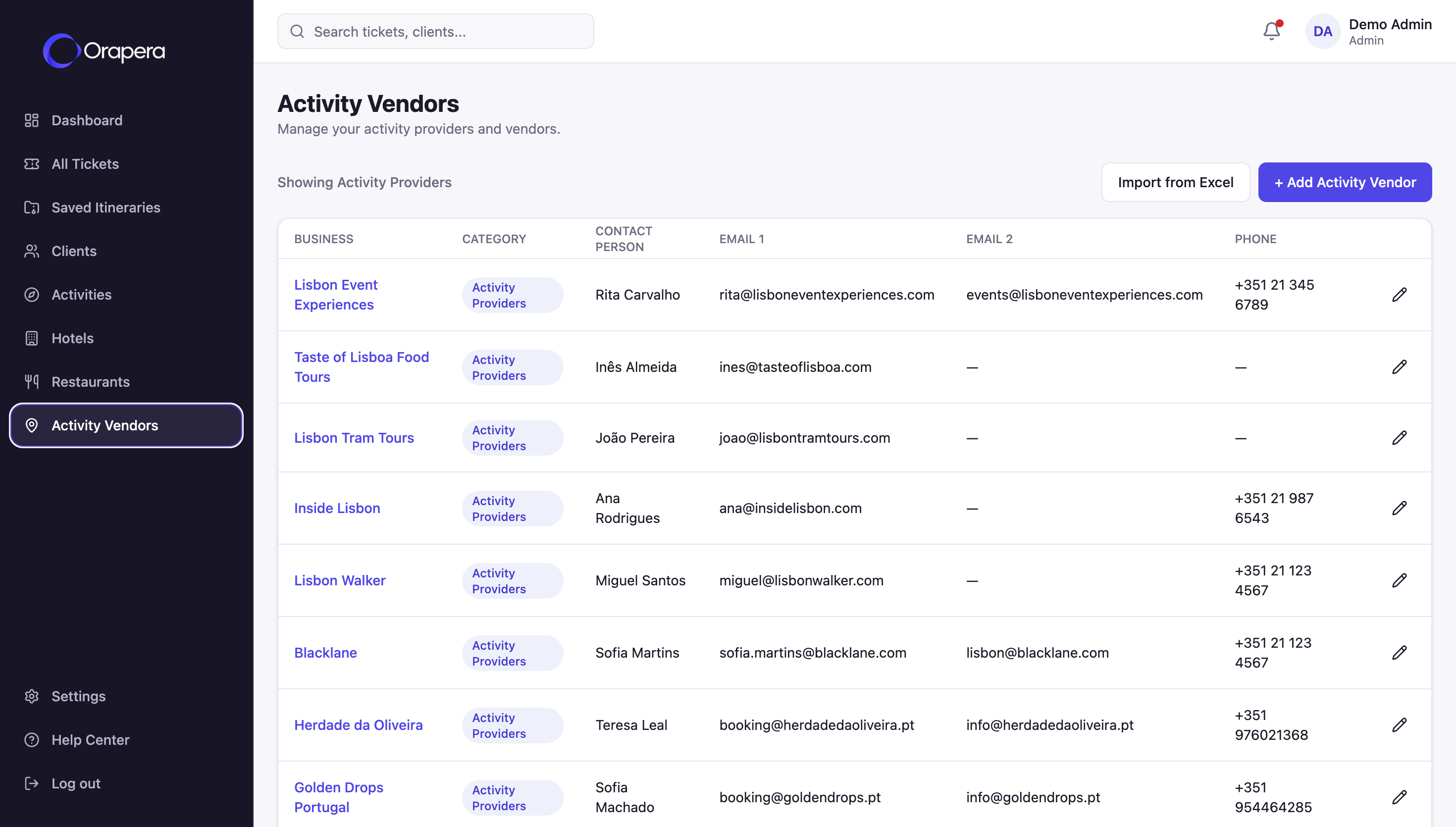
Task: Click the BUSINESS column header
Action: click(324, 239)
